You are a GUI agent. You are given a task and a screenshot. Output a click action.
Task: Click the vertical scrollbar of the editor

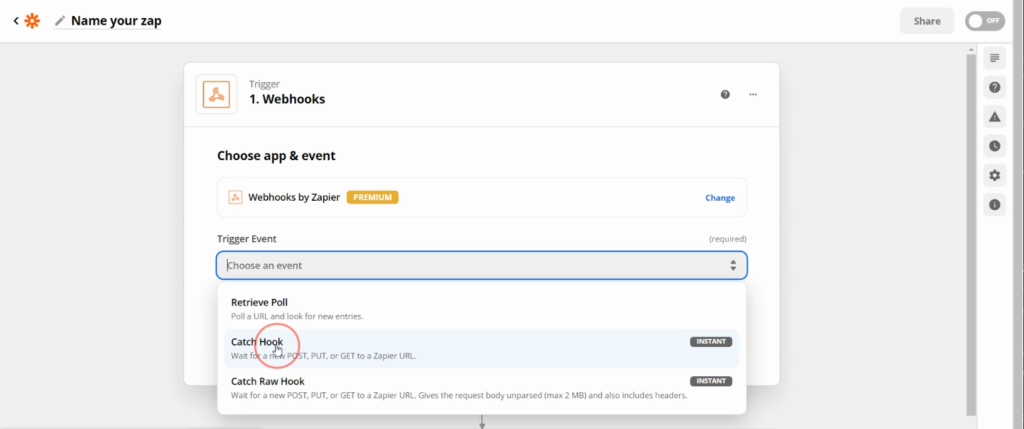tap(971, 235)
